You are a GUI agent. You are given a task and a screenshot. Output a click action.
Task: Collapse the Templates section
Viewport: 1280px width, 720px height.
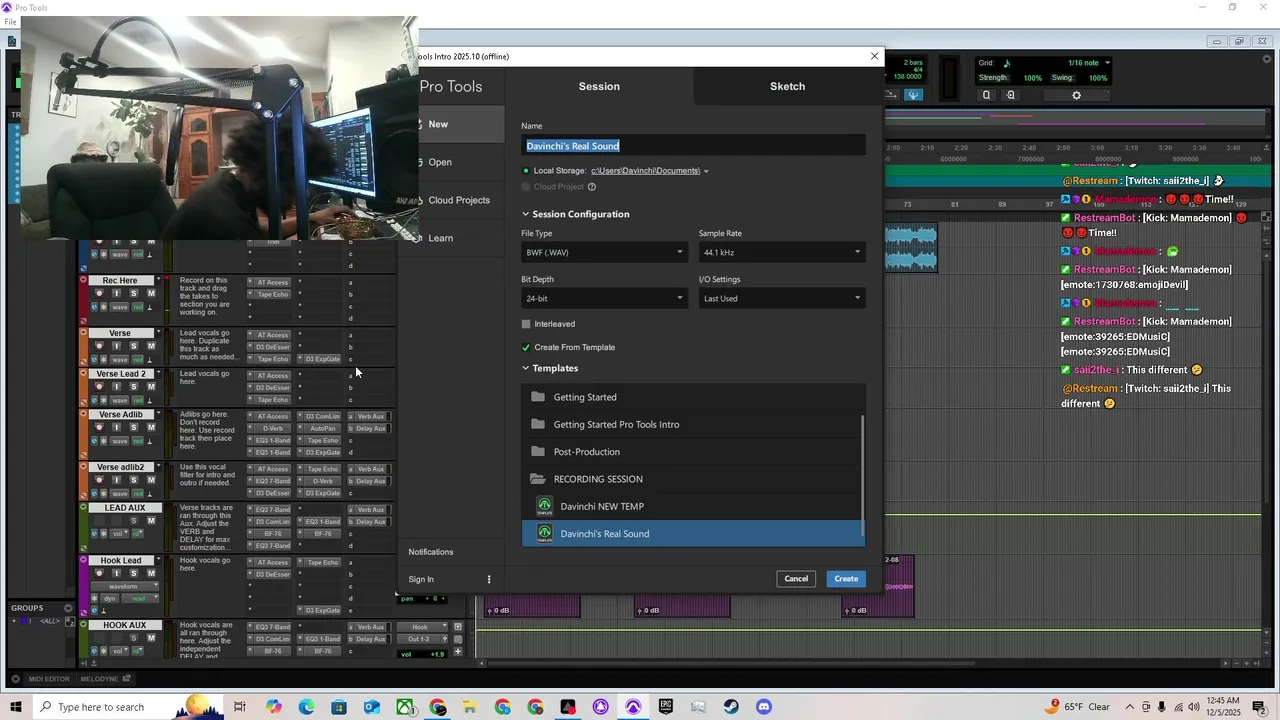525,368
